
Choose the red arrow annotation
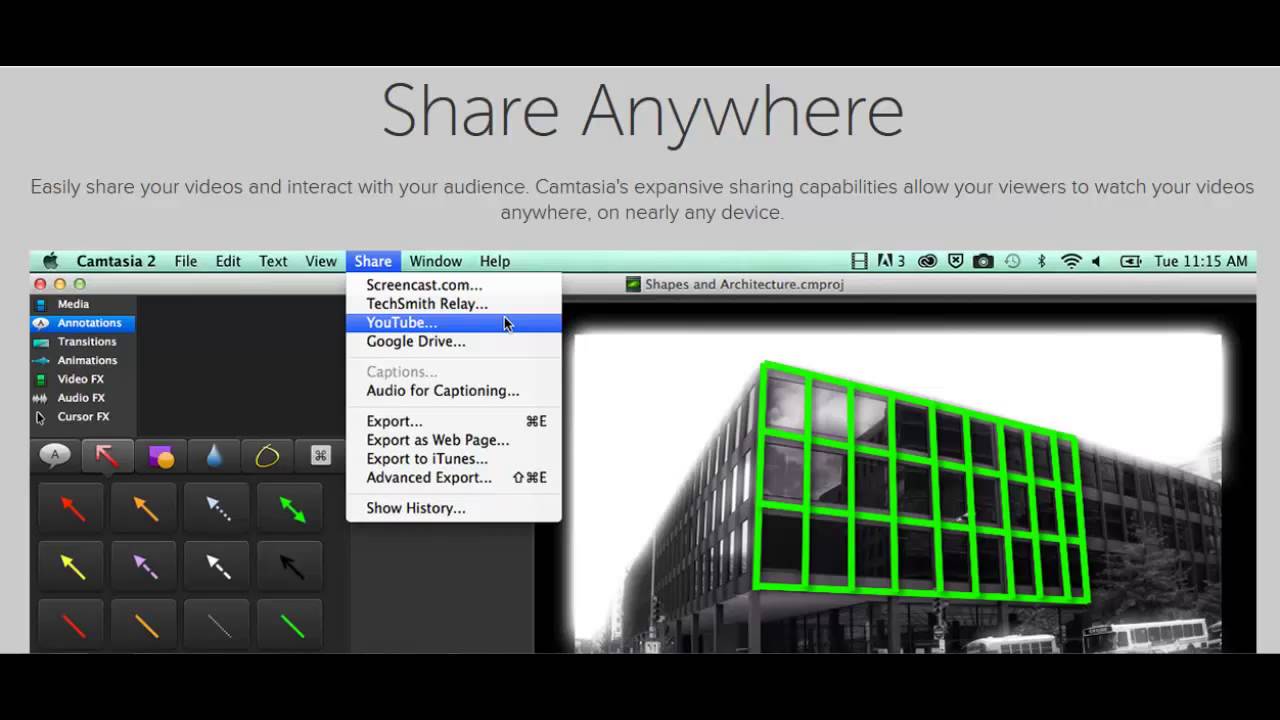[72, 509]
